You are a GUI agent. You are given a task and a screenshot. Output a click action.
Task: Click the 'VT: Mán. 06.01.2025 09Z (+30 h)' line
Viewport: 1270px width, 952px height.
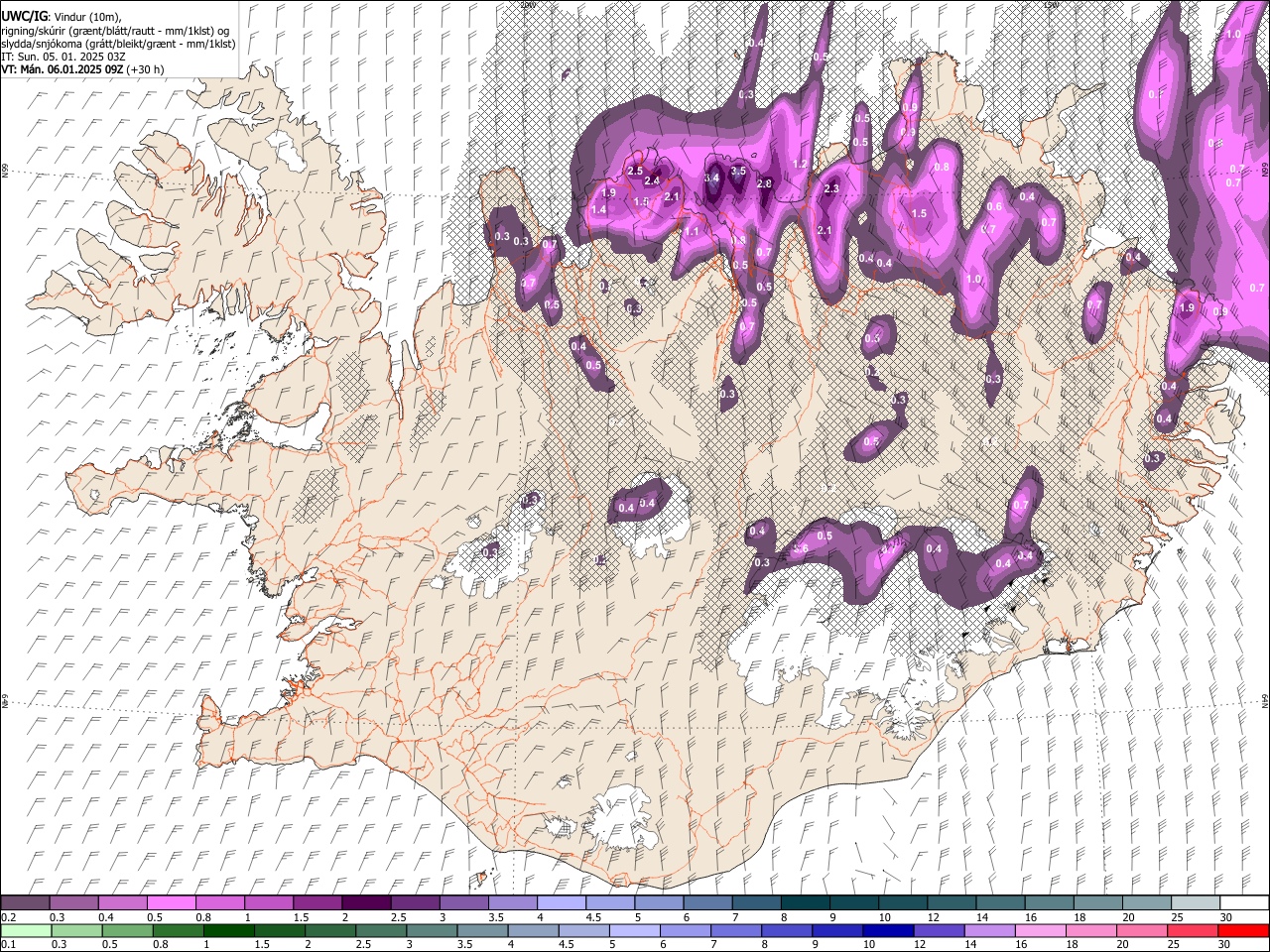tap(83, 69)
